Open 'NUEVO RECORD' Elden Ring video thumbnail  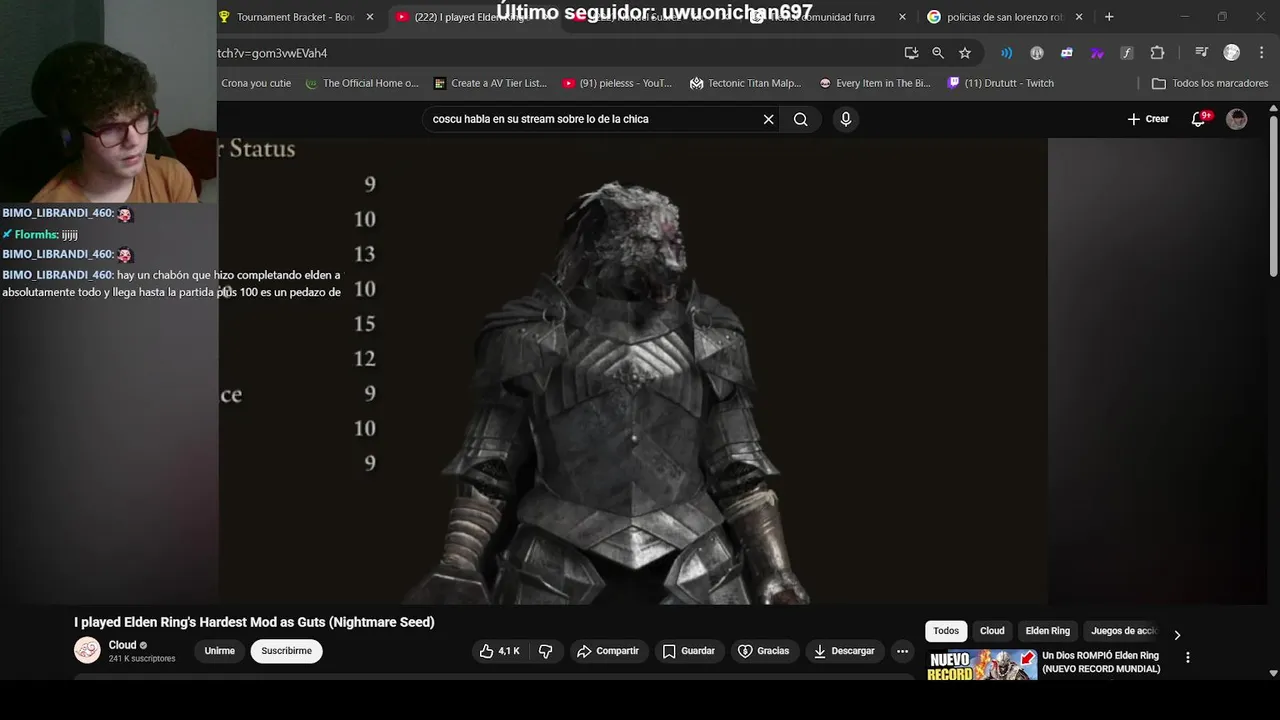tap(982, 665)
